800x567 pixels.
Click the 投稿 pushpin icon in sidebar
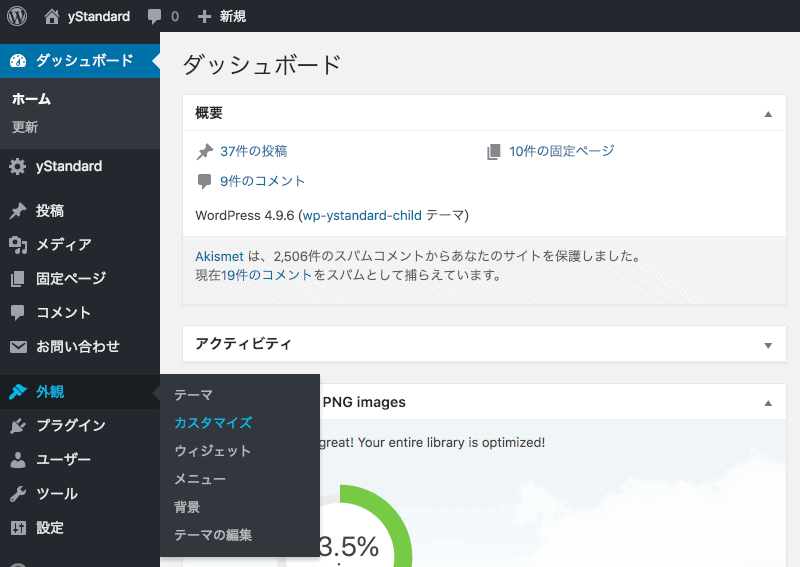coord(18,211)
